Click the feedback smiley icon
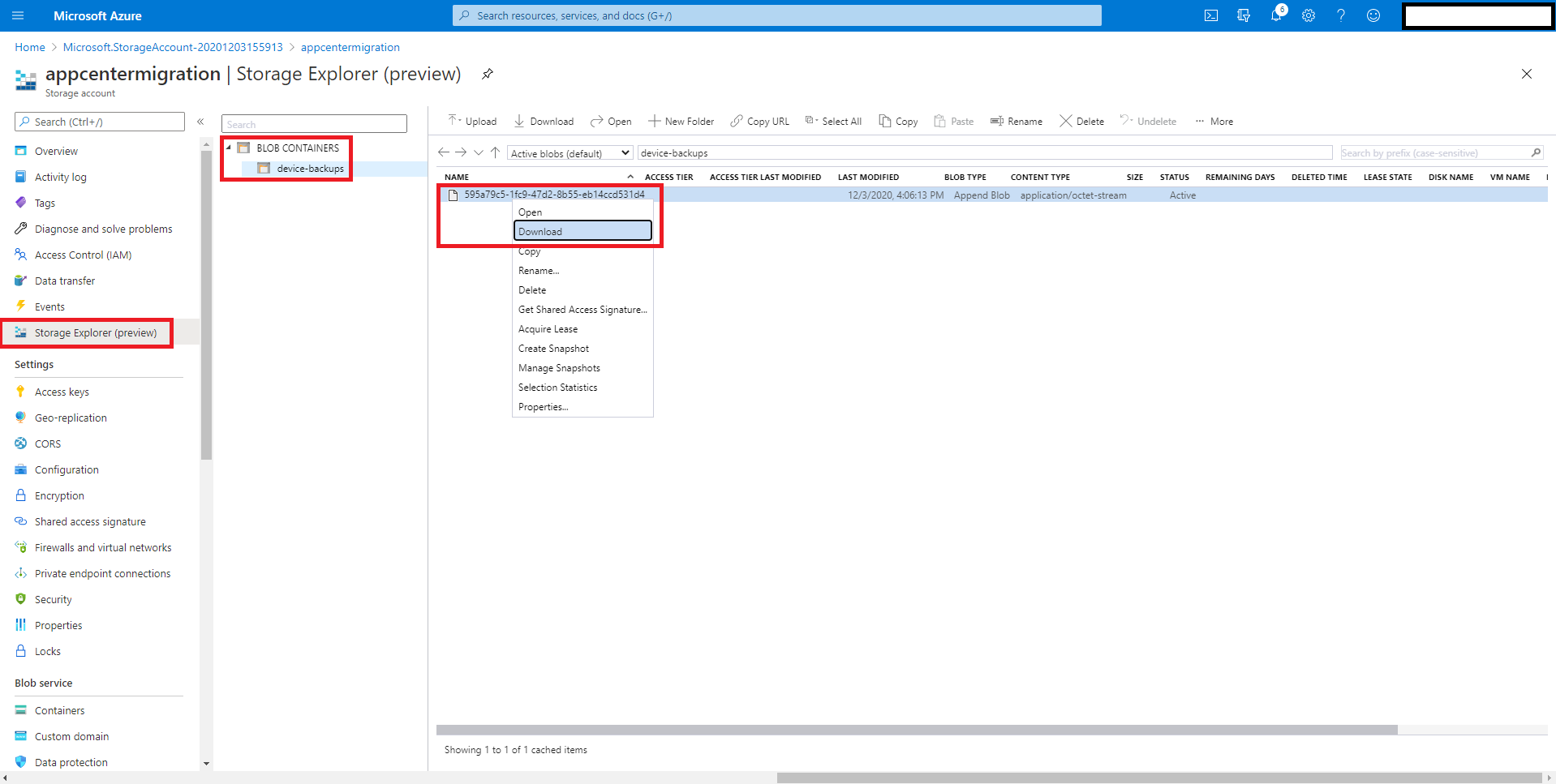Screen dimensions: 1556x784 [1373, 15]
